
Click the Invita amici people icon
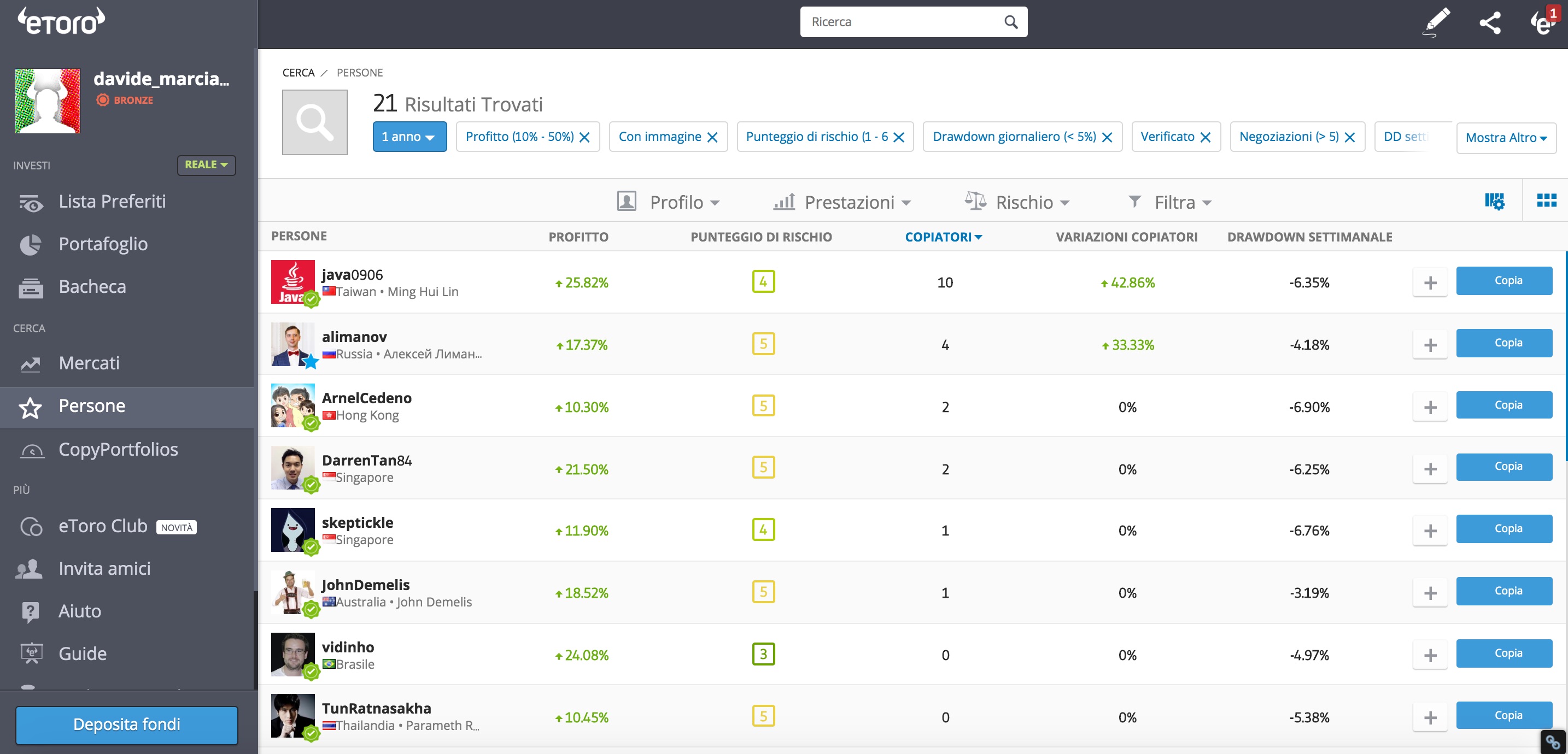29,569
